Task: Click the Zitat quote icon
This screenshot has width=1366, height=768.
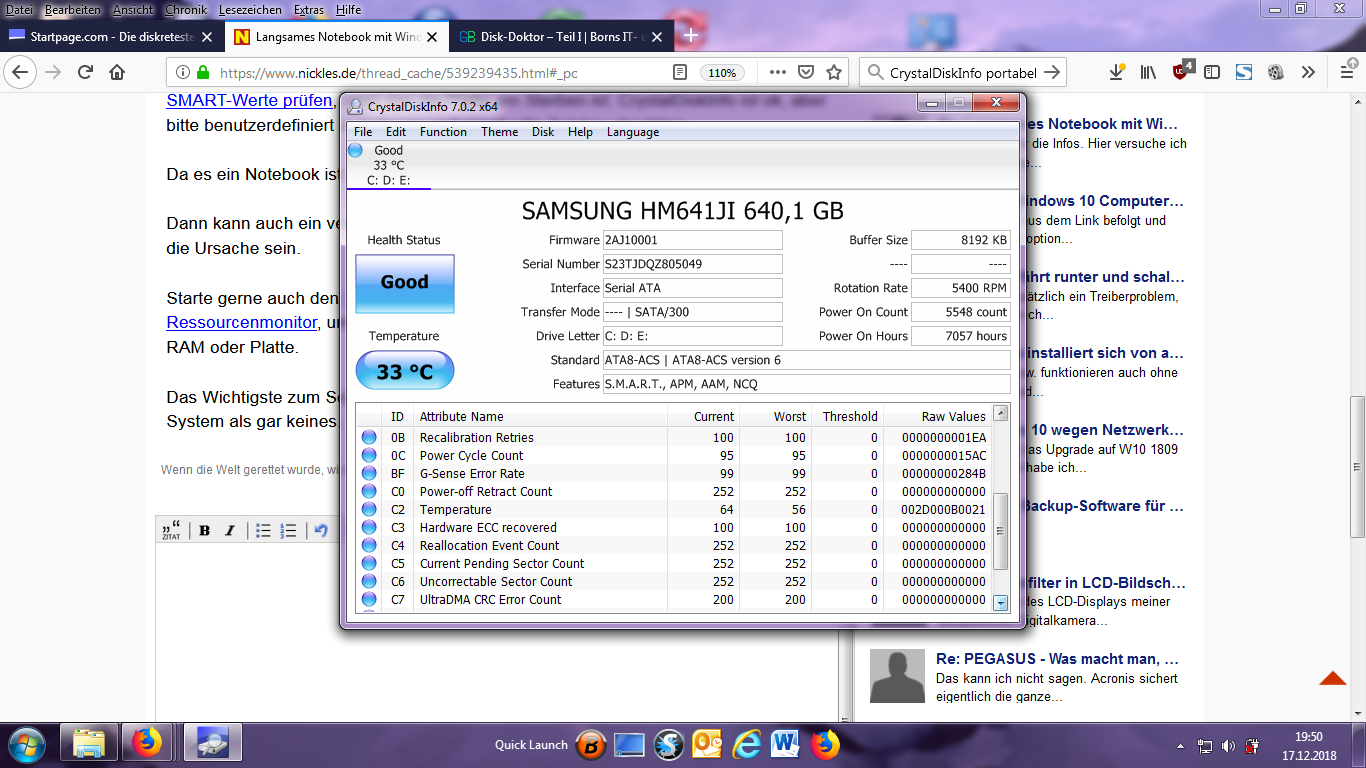Action: [x=172, y=531]
